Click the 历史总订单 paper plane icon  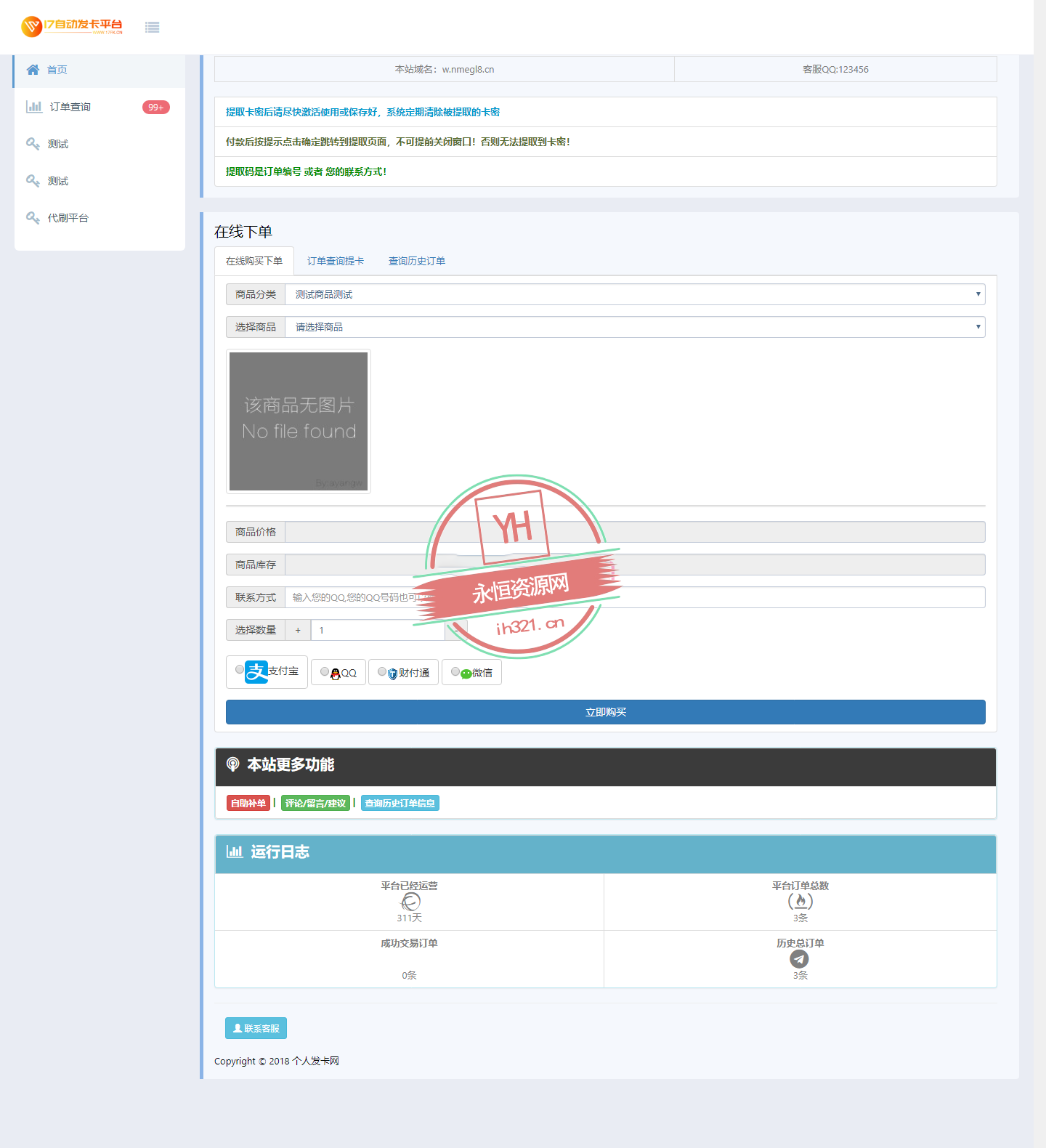(x=799, y=959)
